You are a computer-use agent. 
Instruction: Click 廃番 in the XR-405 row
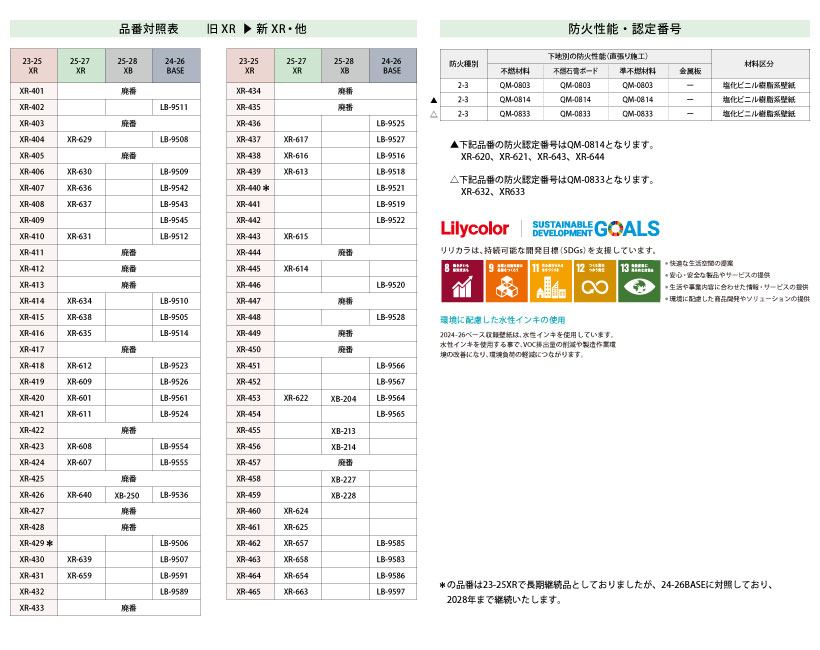(x=129, y=156)
